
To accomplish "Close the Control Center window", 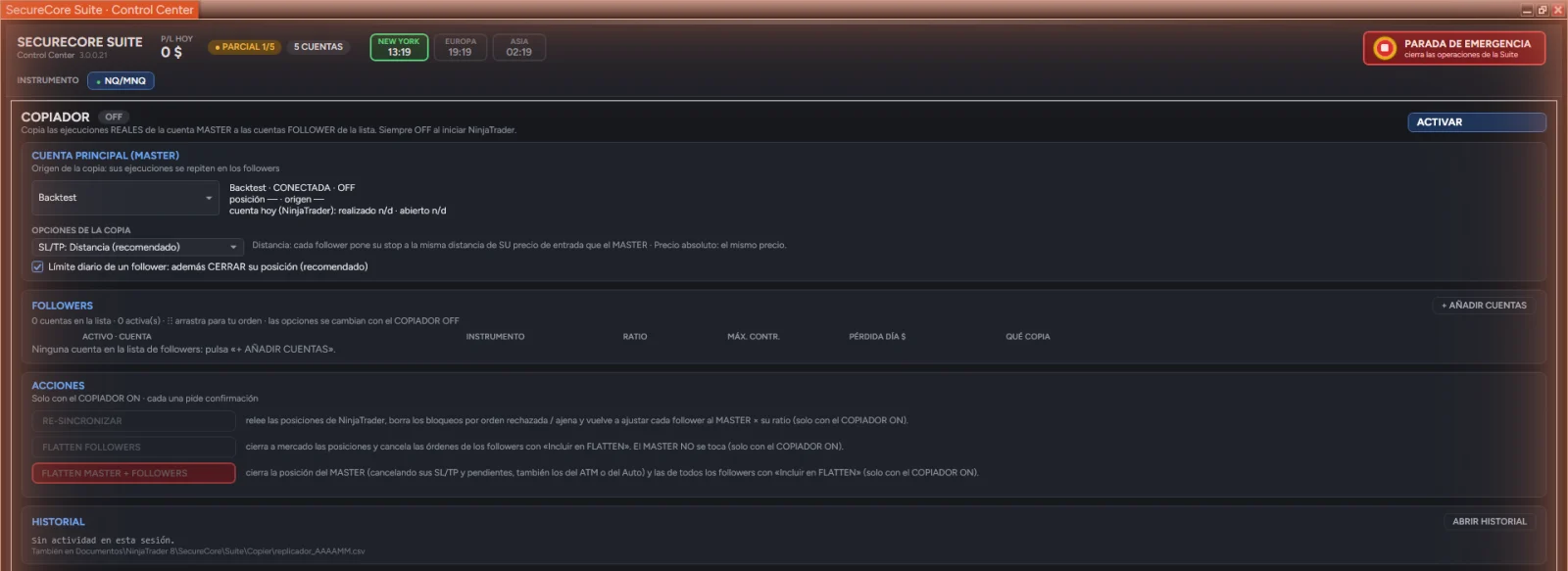I will (1558, 10).
